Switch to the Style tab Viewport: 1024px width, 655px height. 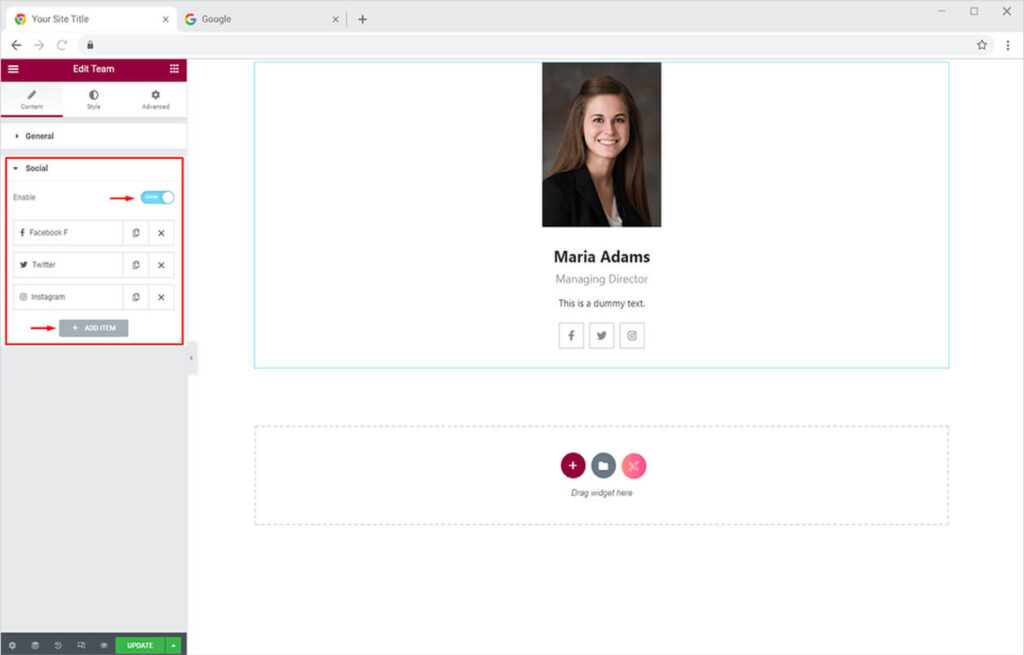93,100
